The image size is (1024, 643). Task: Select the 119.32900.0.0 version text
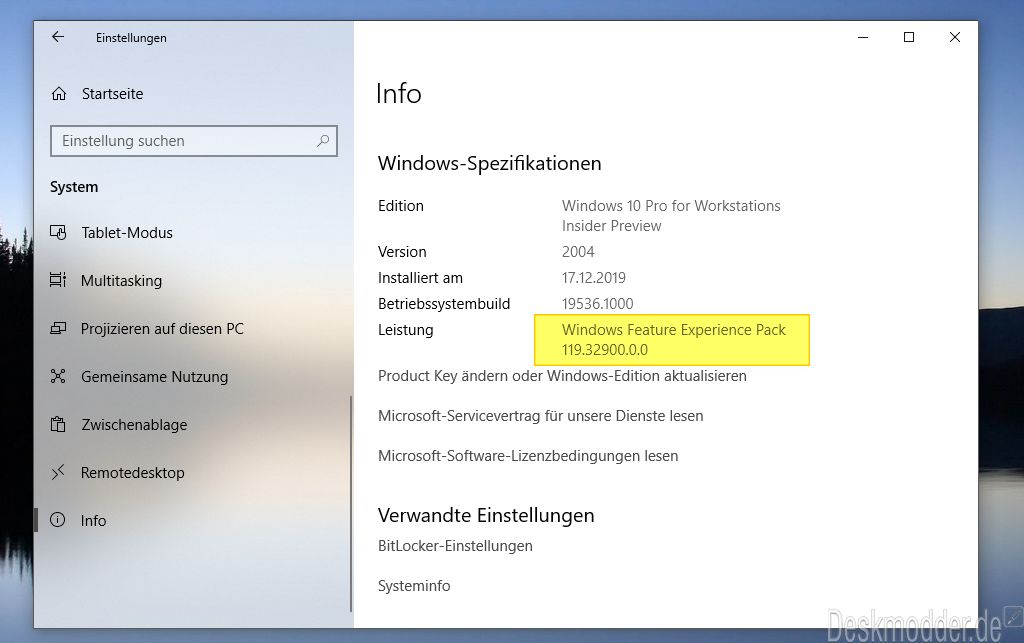(x=605, y=349)
